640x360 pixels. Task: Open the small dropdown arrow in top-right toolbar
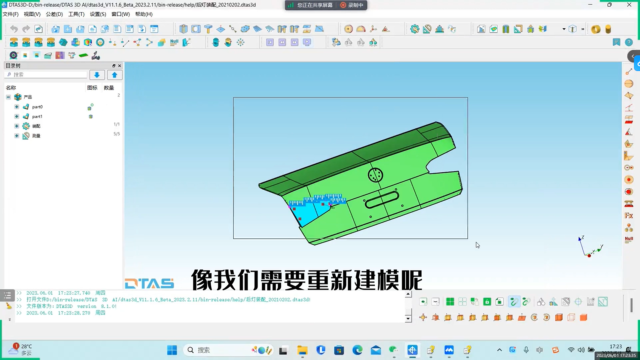564,29
